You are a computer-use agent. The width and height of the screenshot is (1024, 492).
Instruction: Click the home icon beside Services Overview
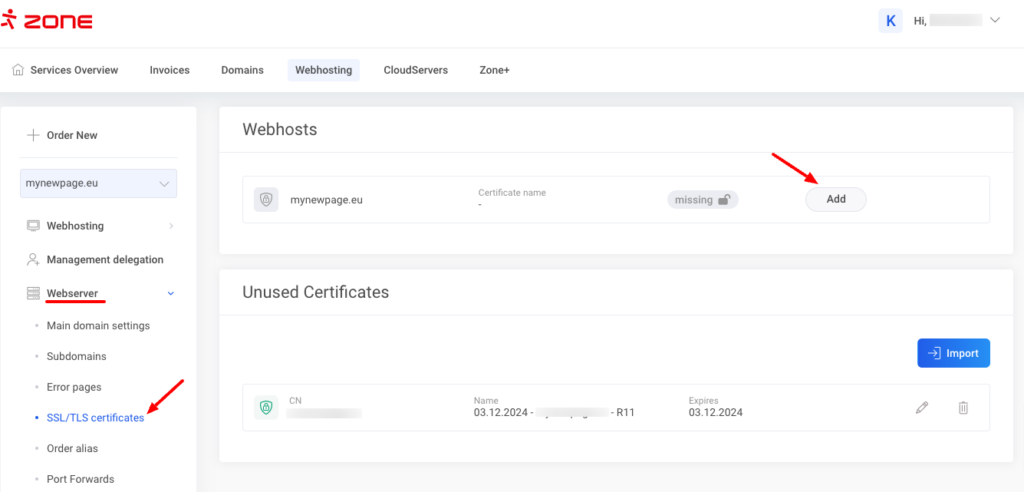point(18,70)
